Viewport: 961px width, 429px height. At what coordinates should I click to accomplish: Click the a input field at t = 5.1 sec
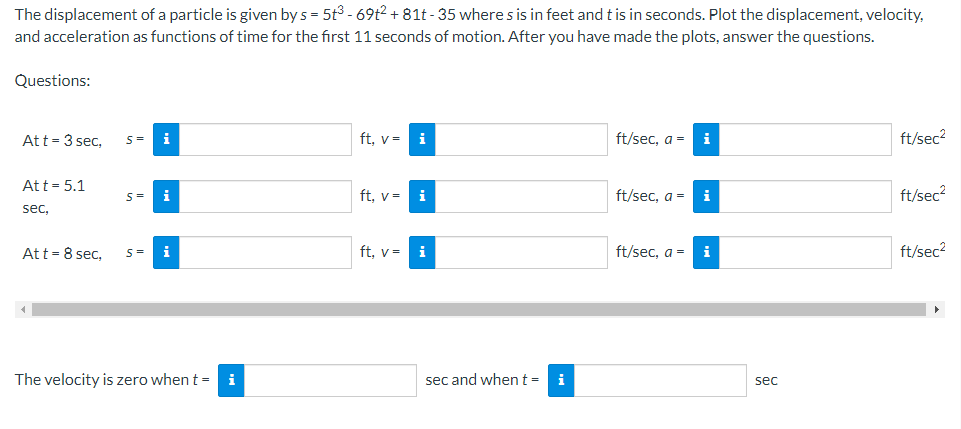click(x=805, y=196)
